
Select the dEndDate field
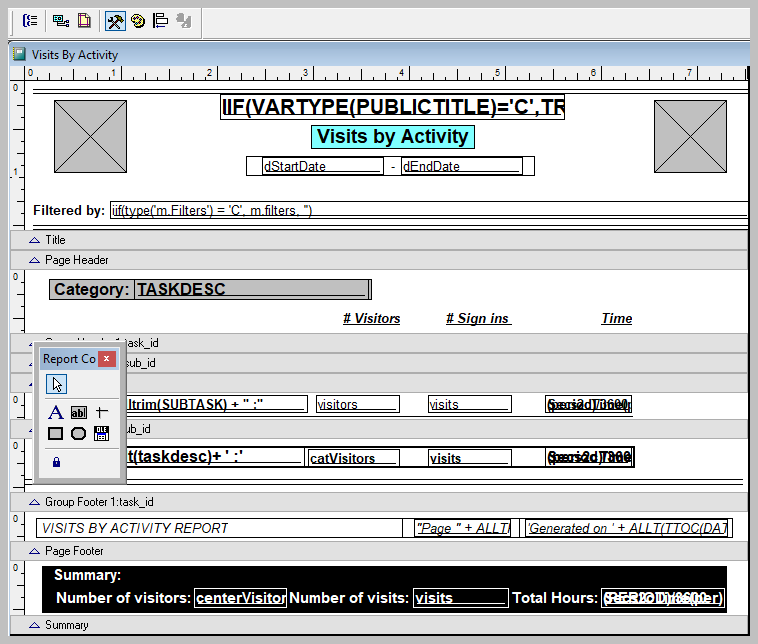pyautogui.click(x=462, y=166)
